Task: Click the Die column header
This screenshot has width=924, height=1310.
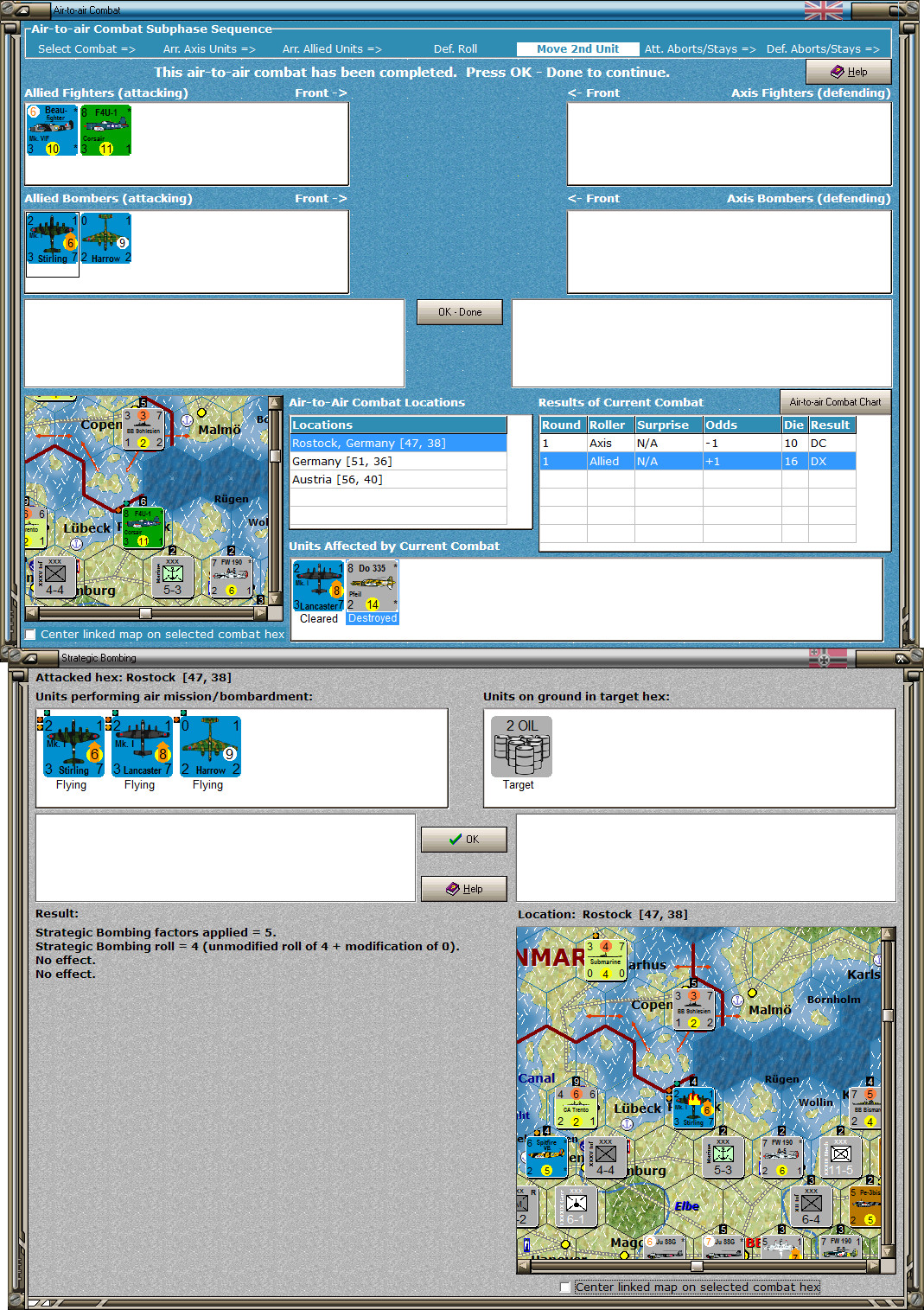Action: tap(794, 425)
